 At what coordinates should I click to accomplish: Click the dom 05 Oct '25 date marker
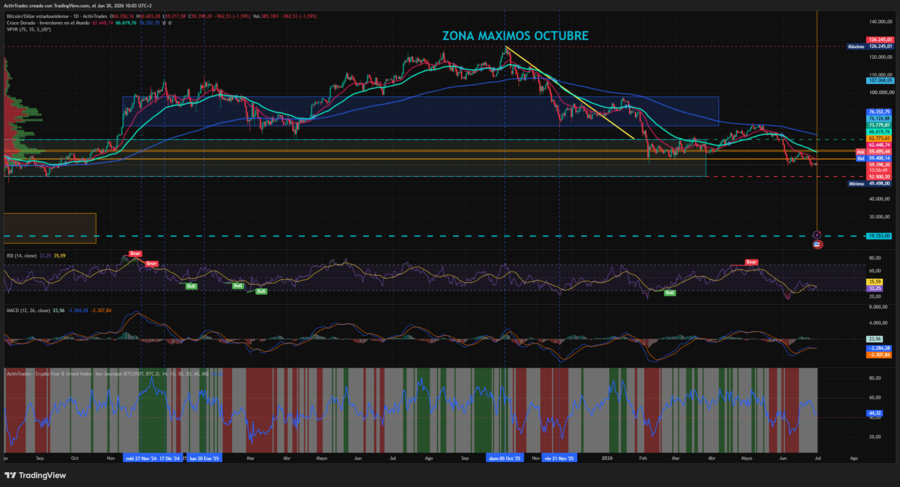pos(505,458)
